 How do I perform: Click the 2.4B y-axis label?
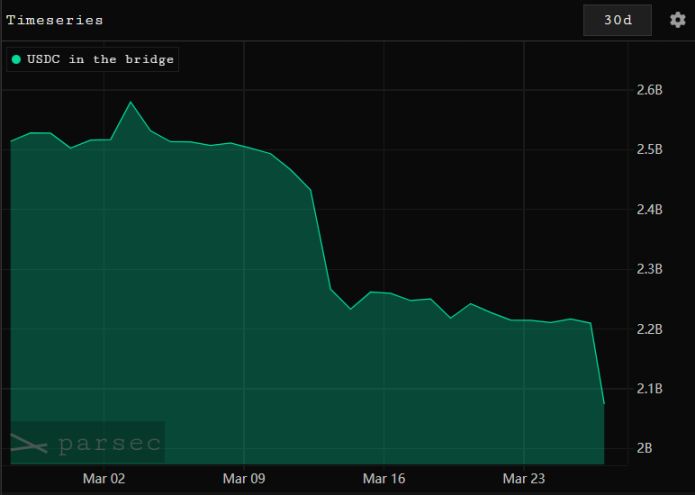[649, 210]
